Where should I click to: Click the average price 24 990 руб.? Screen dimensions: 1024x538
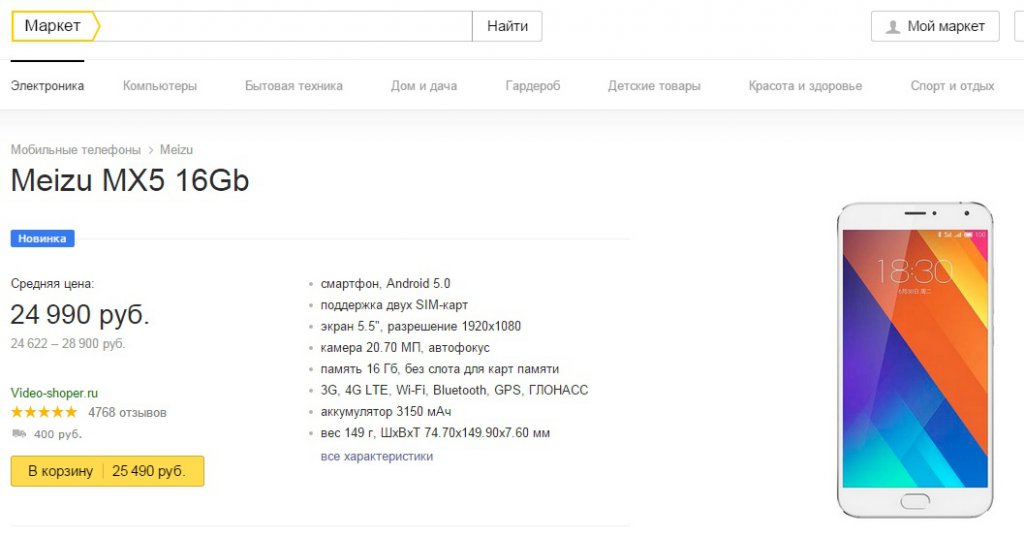(80, 315)
